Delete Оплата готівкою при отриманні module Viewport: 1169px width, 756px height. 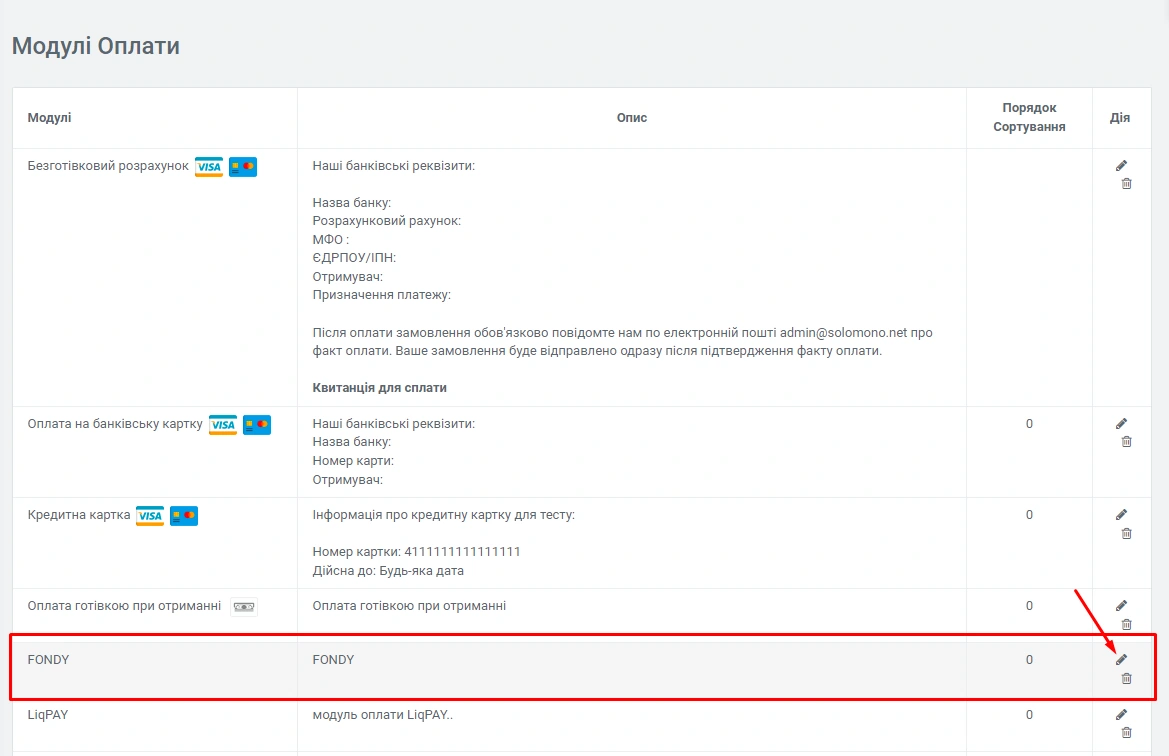[x=1126, y=624]
